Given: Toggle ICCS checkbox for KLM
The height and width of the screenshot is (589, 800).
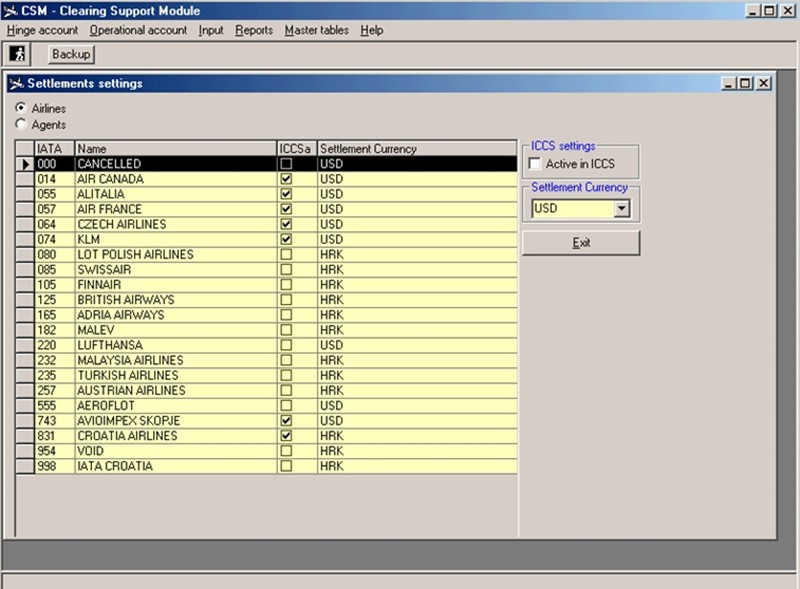Looking at the screenshot, I should click(286, 239).
